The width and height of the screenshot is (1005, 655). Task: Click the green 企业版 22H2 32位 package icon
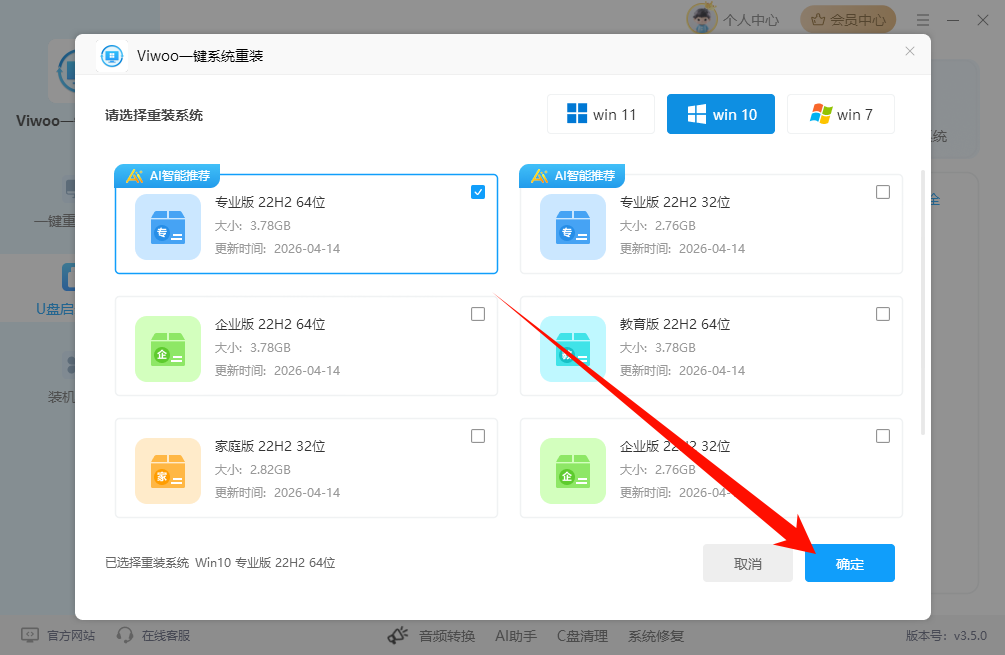(x=573, y=471)
